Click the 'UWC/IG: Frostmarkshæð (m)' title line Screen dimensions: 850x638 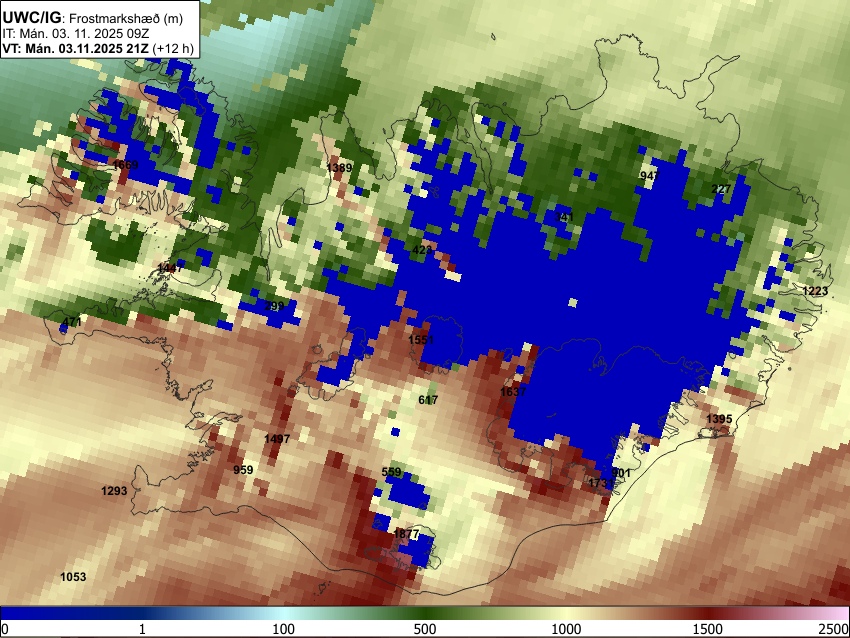93,18
